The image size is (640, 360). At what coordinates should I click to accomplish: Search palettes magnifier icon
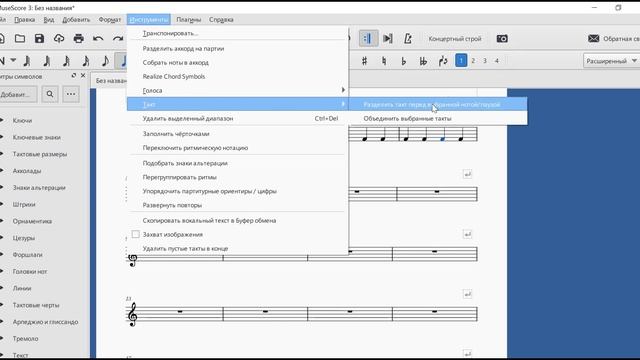[50, 94]
